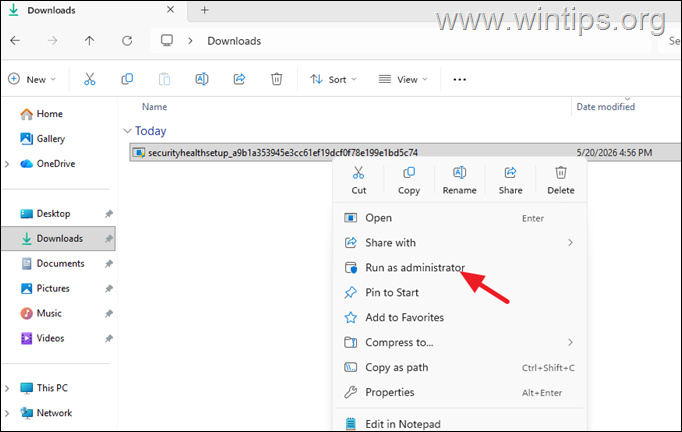Click the 5/20/2026 4:56 PM date cell

pyautogui.click(x=614, y=153)
